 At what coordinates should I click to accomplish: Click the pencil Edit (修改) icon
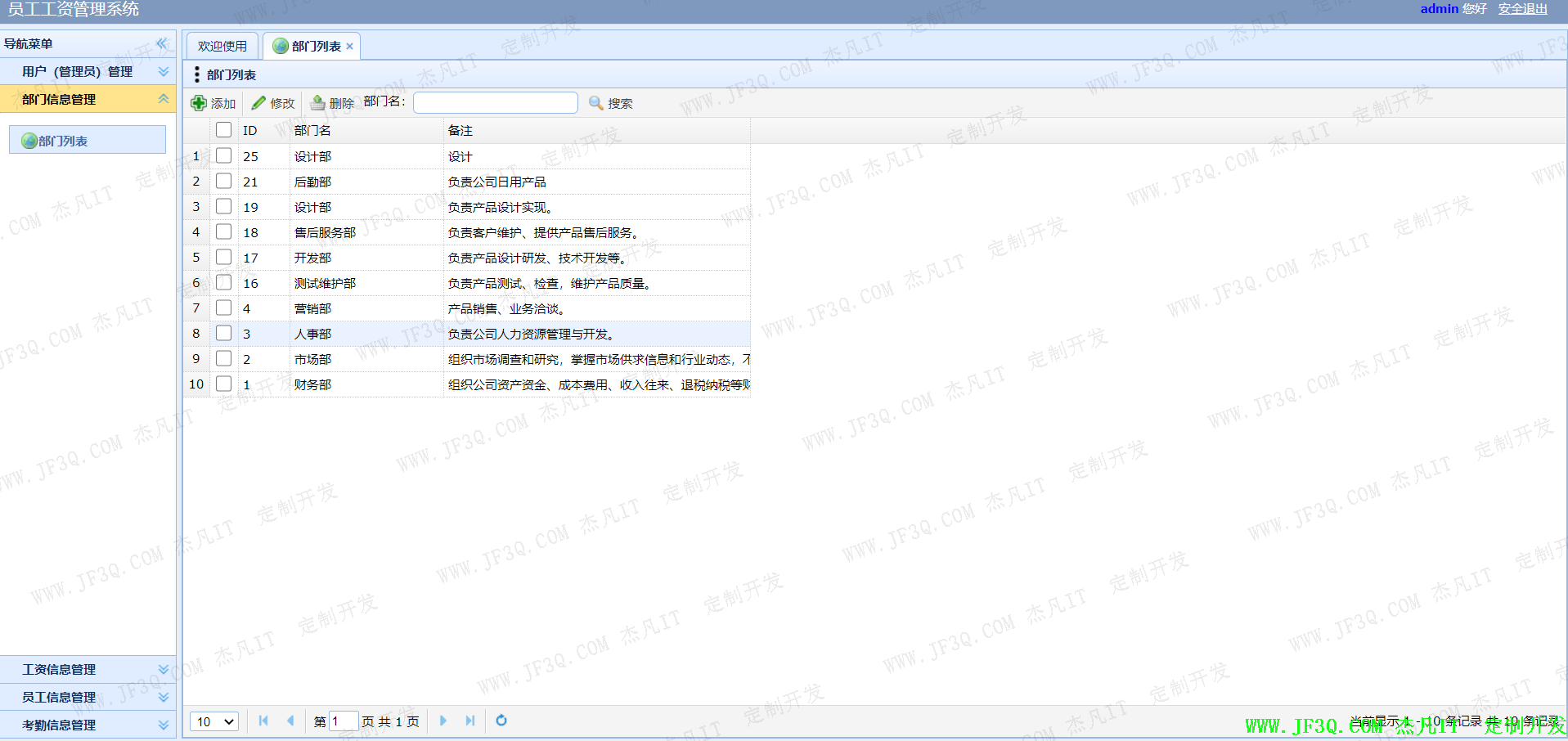(258, 103)
